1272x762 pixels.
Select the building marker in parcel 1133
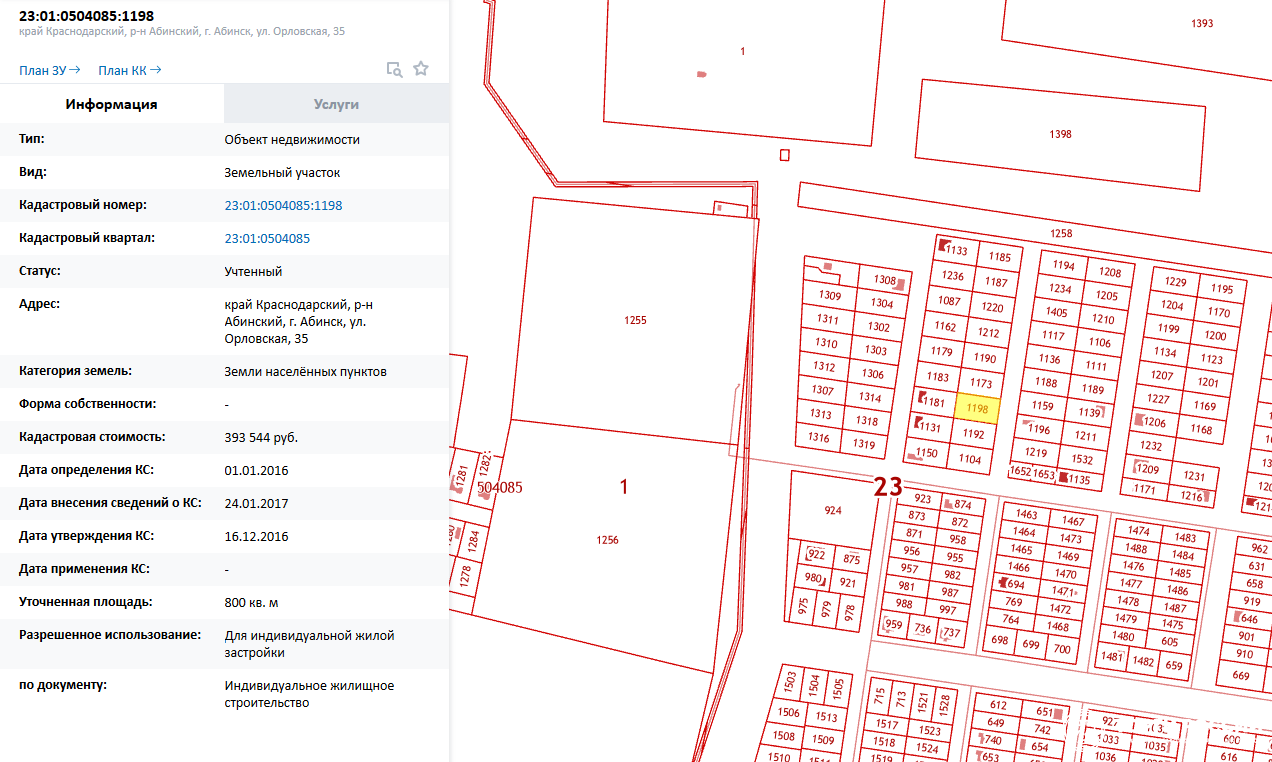coord(943,245)
